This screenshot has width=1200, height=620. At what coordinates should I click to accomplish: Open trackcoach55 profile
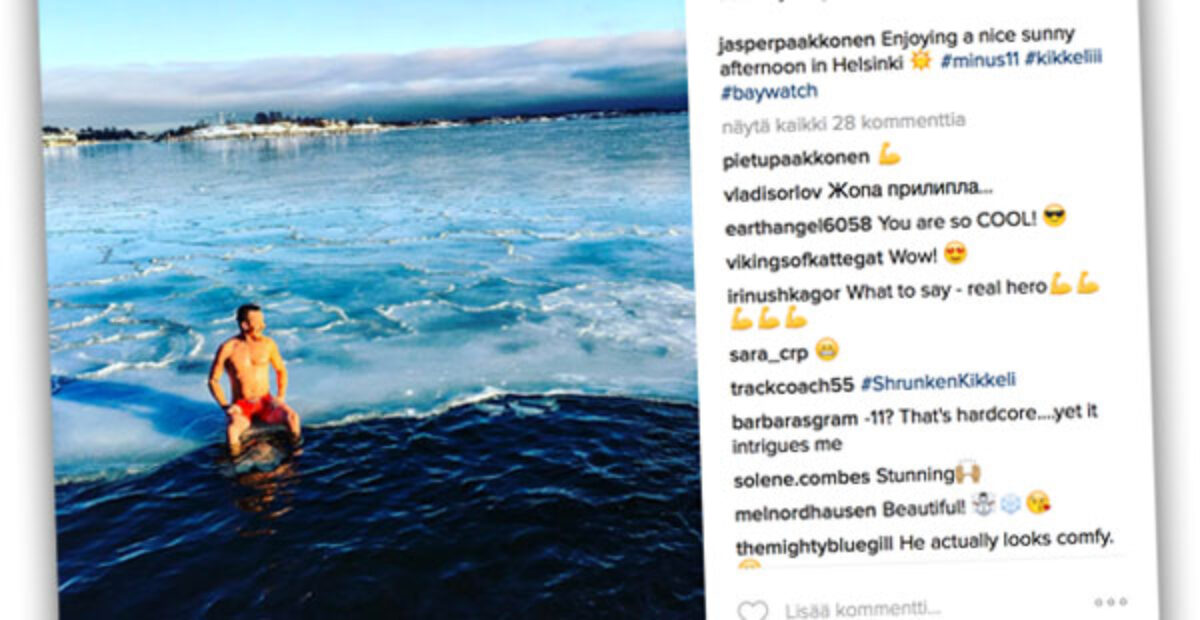[x=792, y=388]
